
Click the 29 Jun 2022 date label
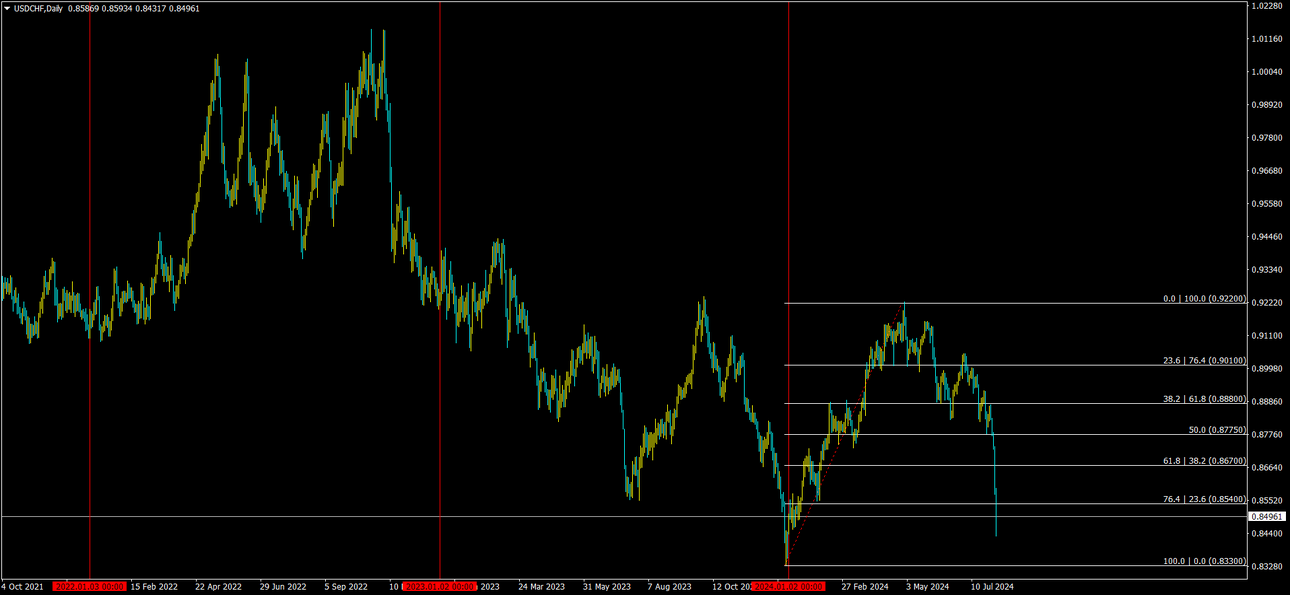pyautogui.click(x=283, y=587)
